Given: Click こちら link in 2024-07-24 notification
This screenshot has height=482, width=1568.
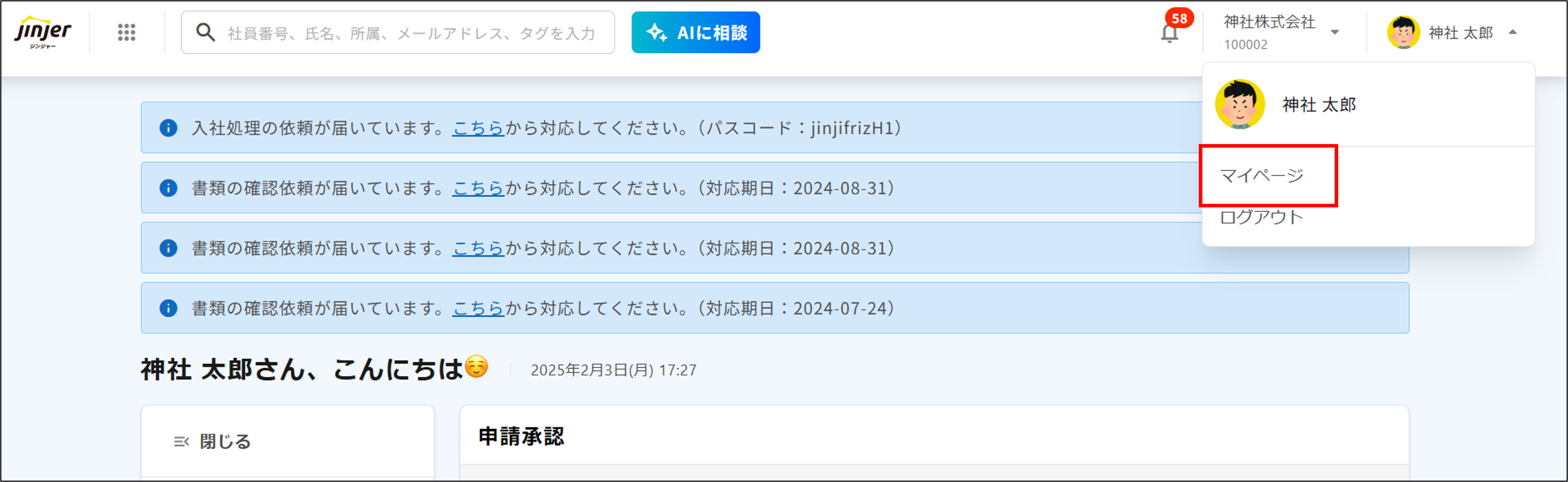Looking at the screenshot, I should [x=478, y=308].
